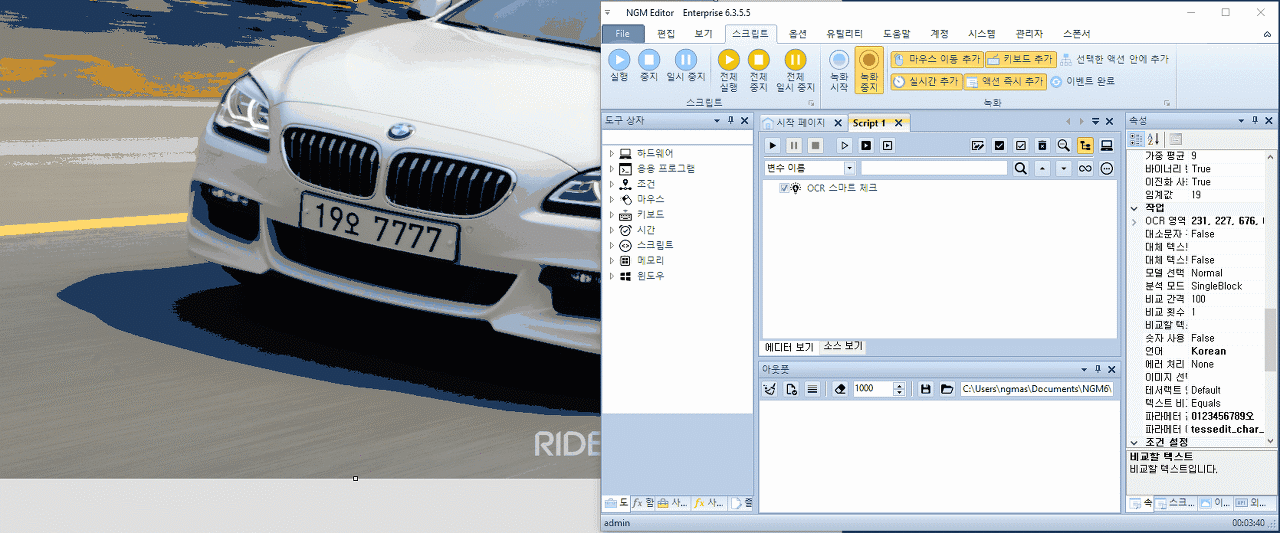Click the 중지 (Stop) script icon
Image resolution: width=1280 pixels, height=533 pixels.
(649, 60)
